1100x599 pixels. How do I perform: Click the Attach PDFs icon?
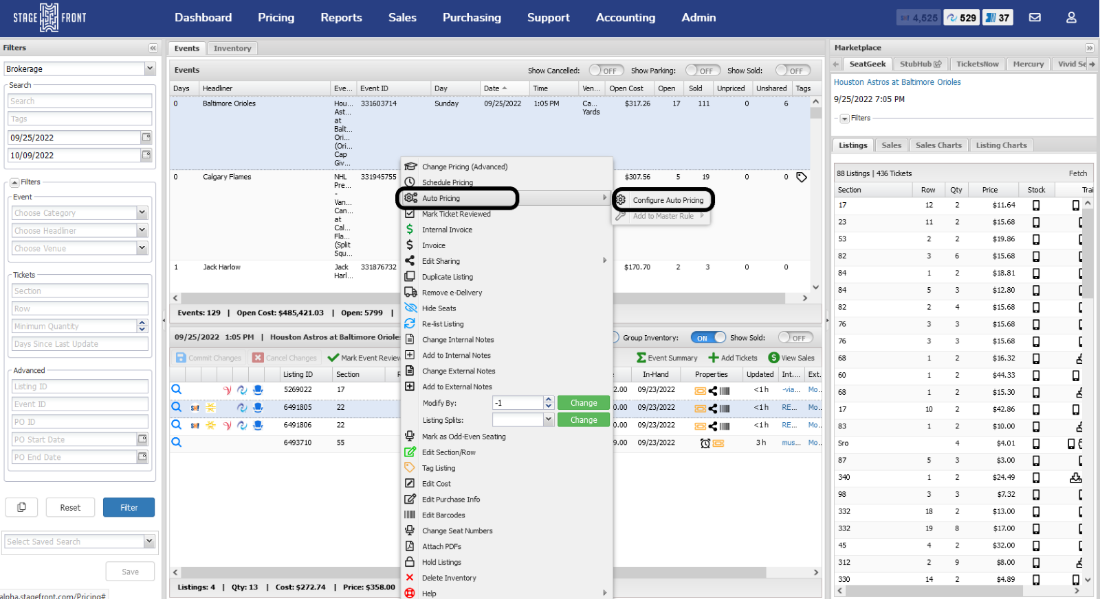pyautogui.click(x=410, y=546)
